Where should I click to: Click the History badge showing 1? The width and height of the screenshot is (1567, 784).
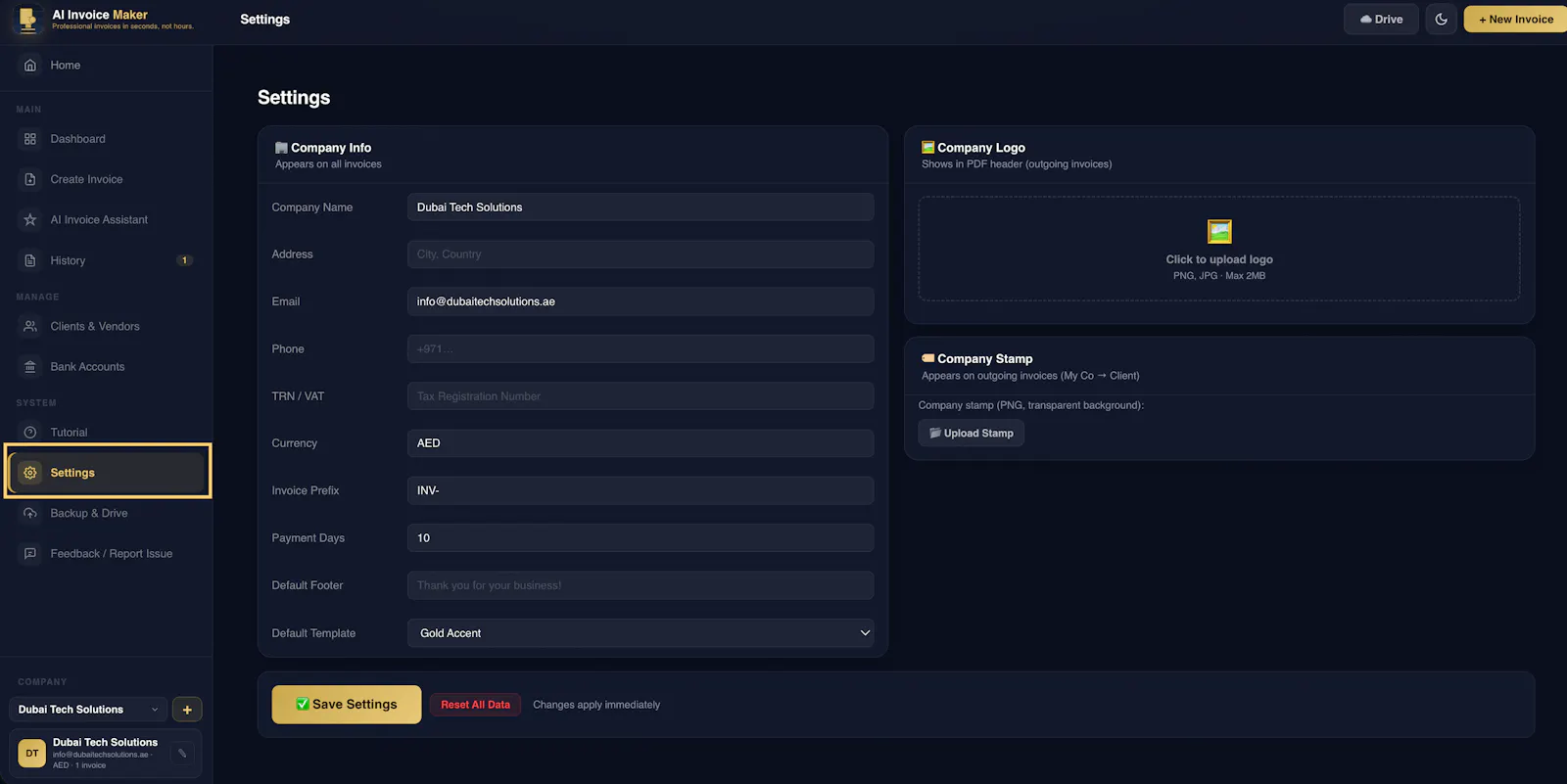tap(184, 260)
